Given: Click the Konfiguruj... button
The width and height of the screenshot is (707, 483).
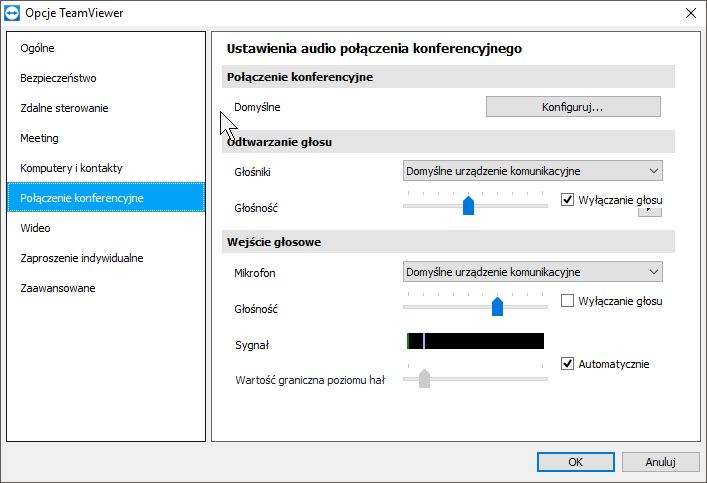Looking at the screenshot, I should 573,107.
